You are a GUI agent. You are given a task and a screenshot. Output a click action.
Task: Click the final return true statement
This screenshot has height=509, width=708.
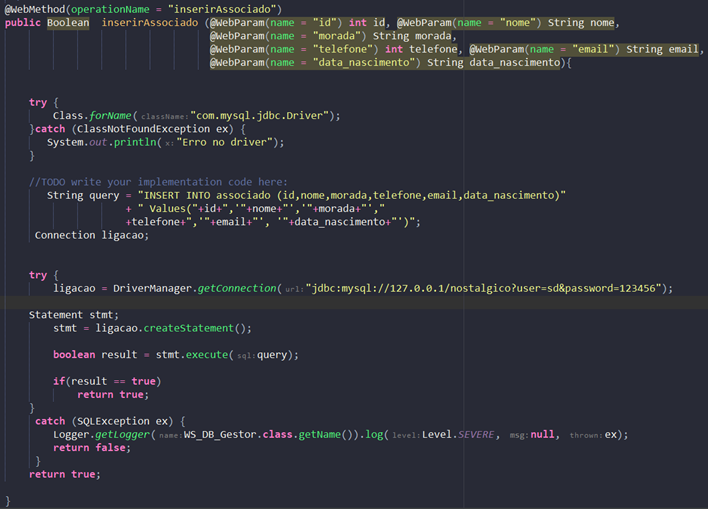pos(65,474)
